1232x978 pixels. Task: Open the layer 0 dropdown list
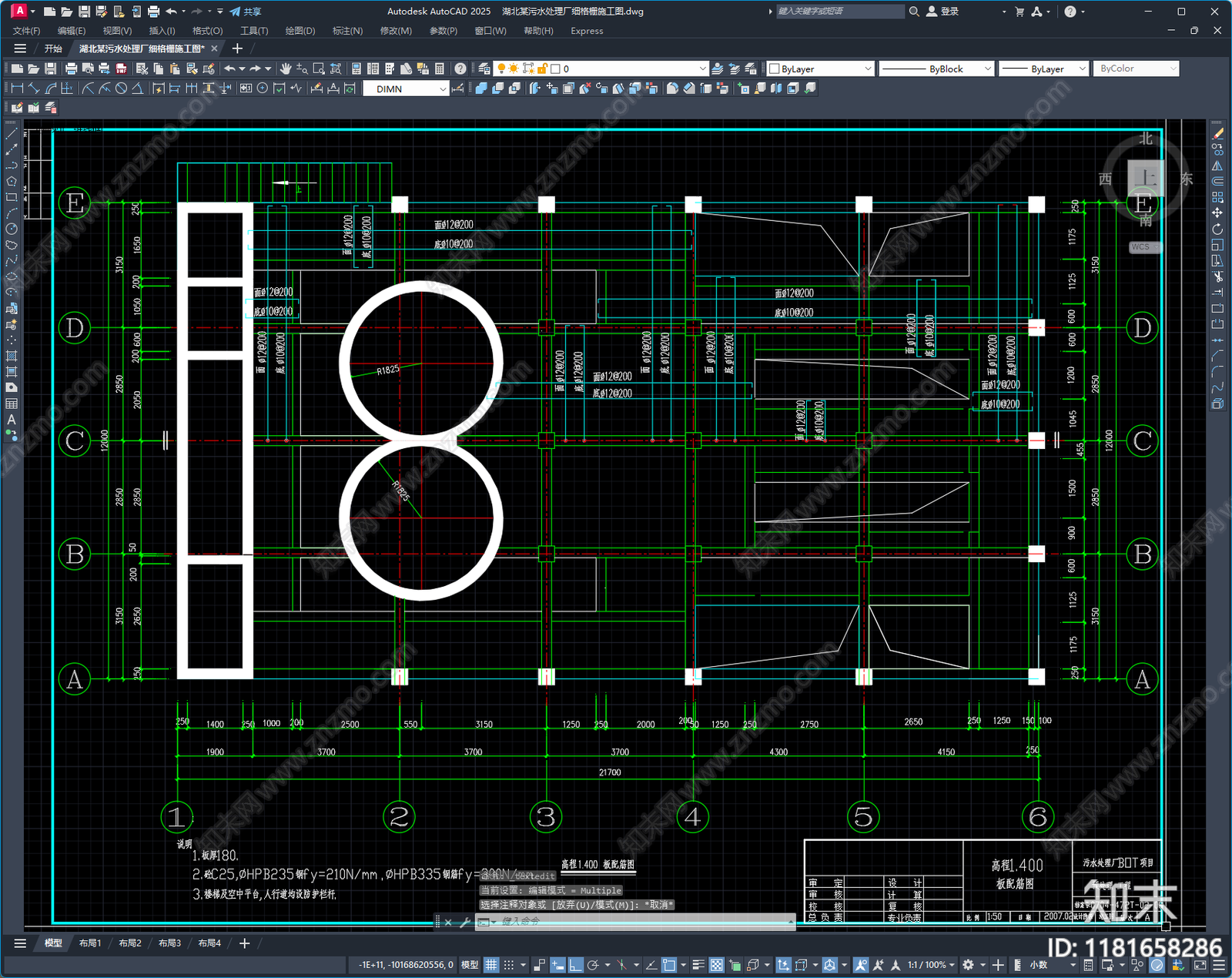pos(702,69)
